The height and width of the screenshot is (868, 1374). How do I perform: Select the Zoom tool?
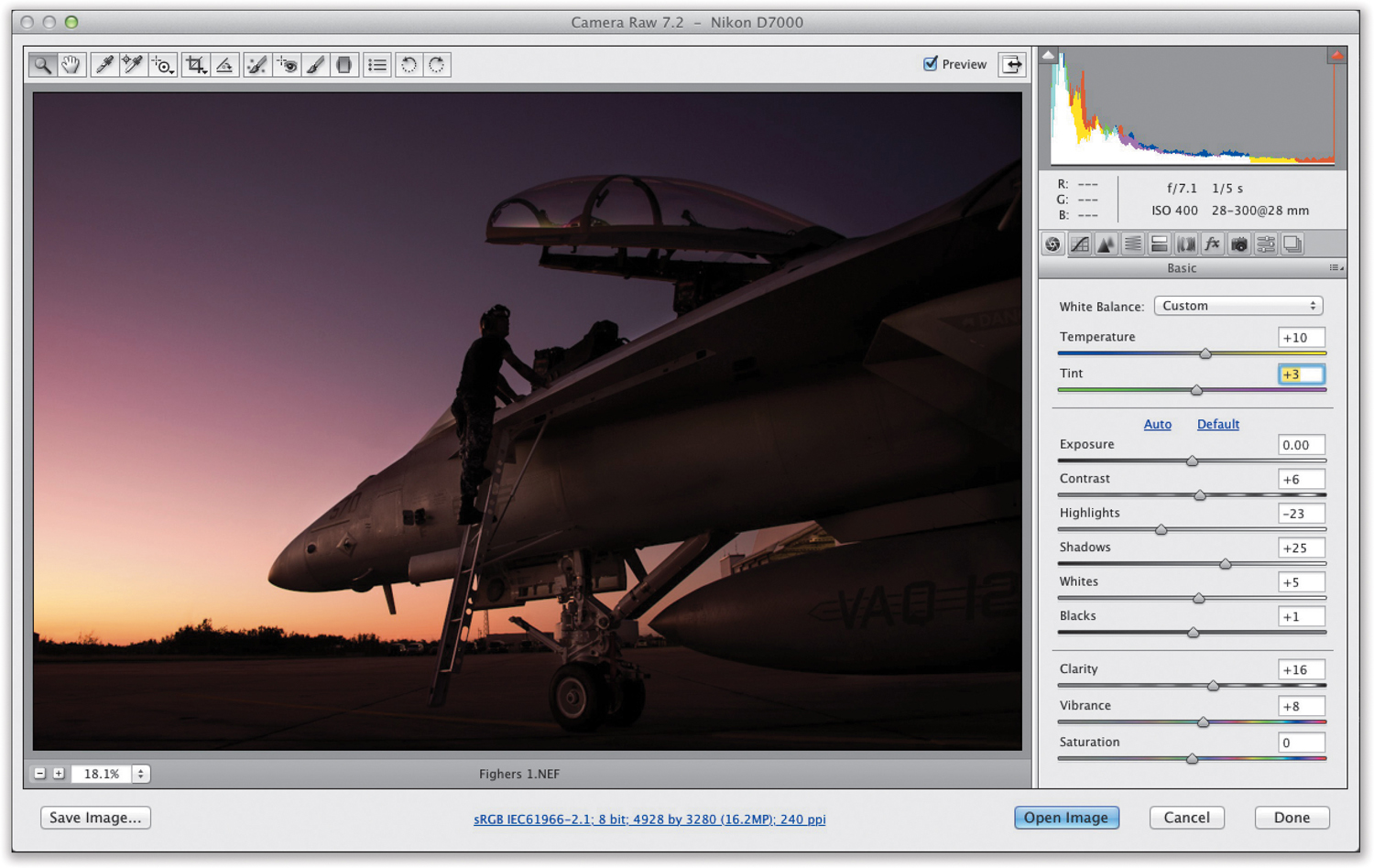[42, 65]
